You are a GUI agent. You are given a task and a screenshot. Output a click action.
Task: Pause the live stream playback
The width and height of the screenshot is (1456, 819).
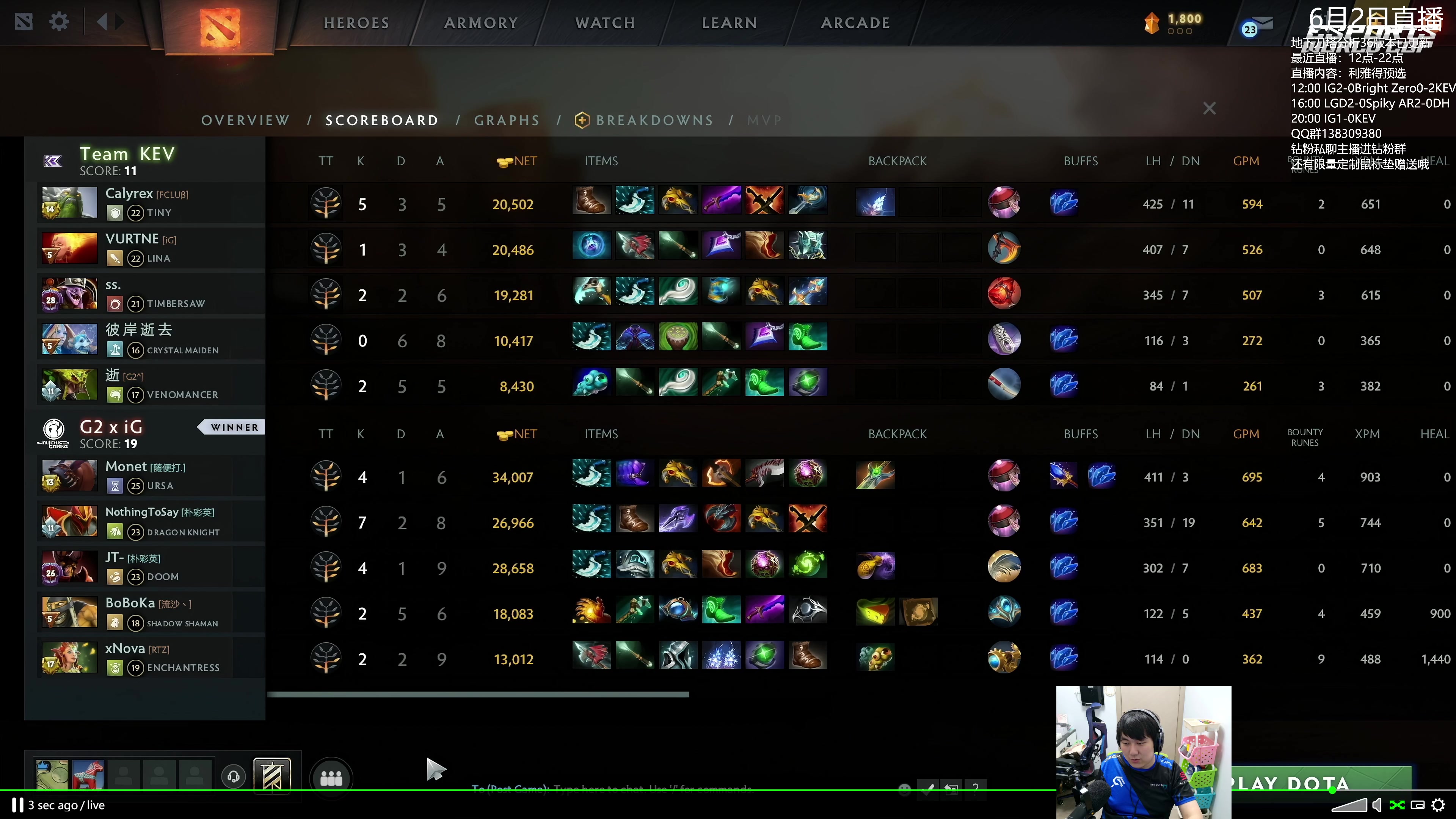click(x=17, y=805)
